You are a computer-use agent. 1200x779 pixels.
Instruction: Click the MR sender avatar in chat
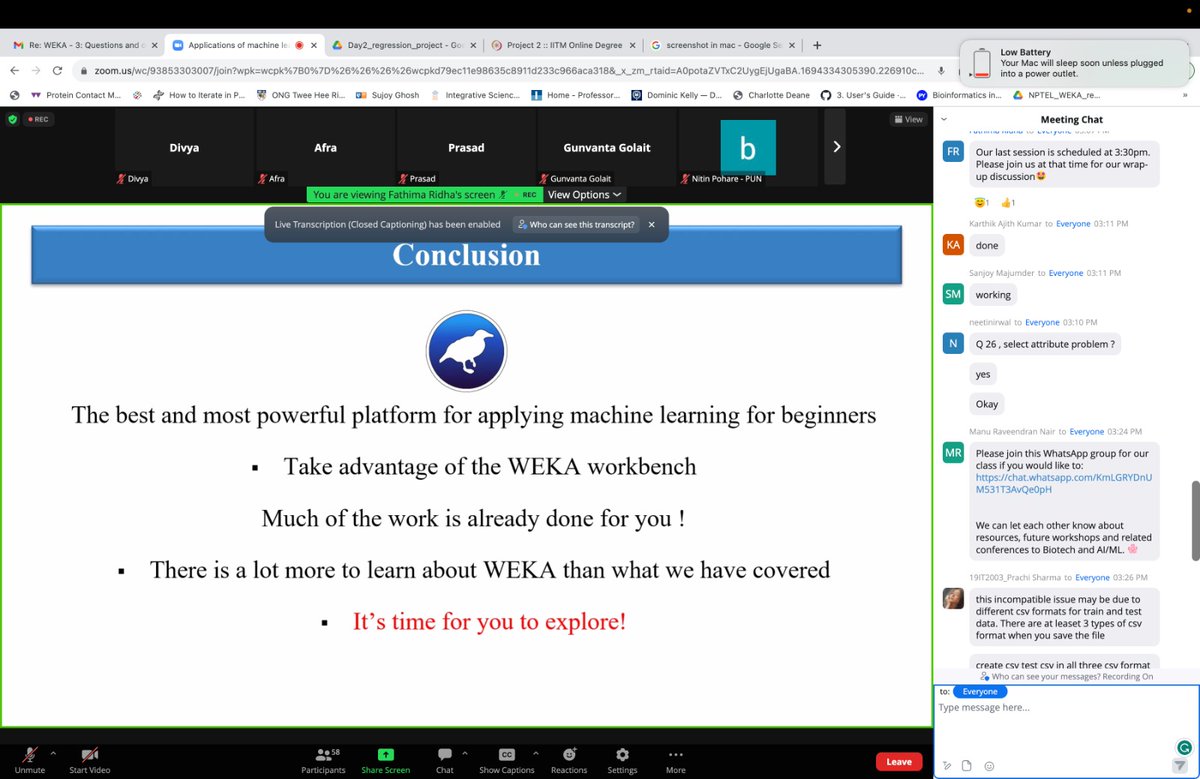(953, 453)
